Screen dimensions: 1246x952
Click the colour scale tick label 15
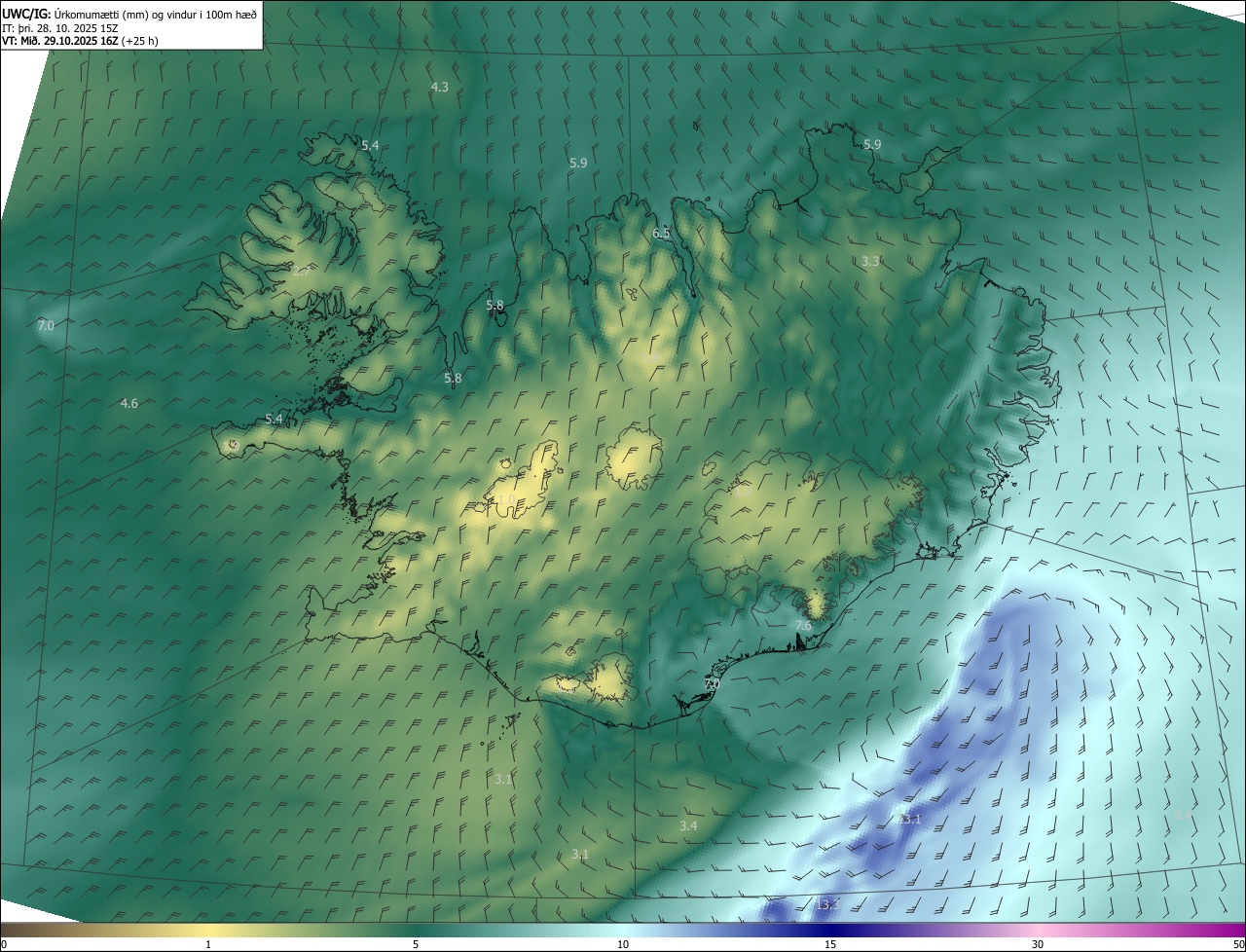(x=830, y=944)
